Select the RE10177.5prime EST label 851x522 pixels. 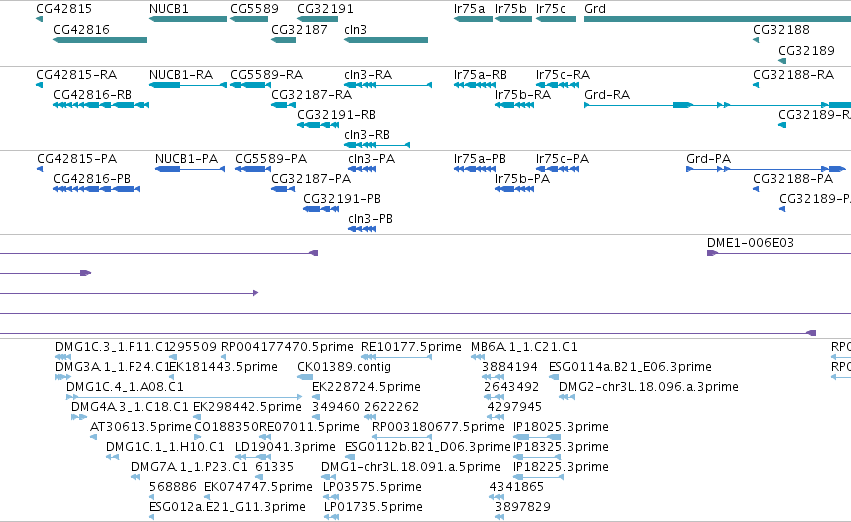411,346
